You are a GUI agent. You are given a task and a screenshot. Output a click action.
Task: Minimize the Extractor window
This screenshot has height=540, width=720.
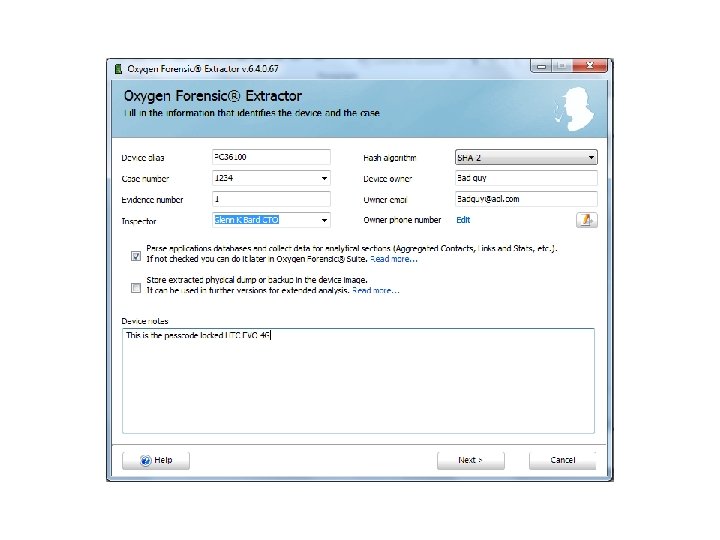tap(541, 67)
